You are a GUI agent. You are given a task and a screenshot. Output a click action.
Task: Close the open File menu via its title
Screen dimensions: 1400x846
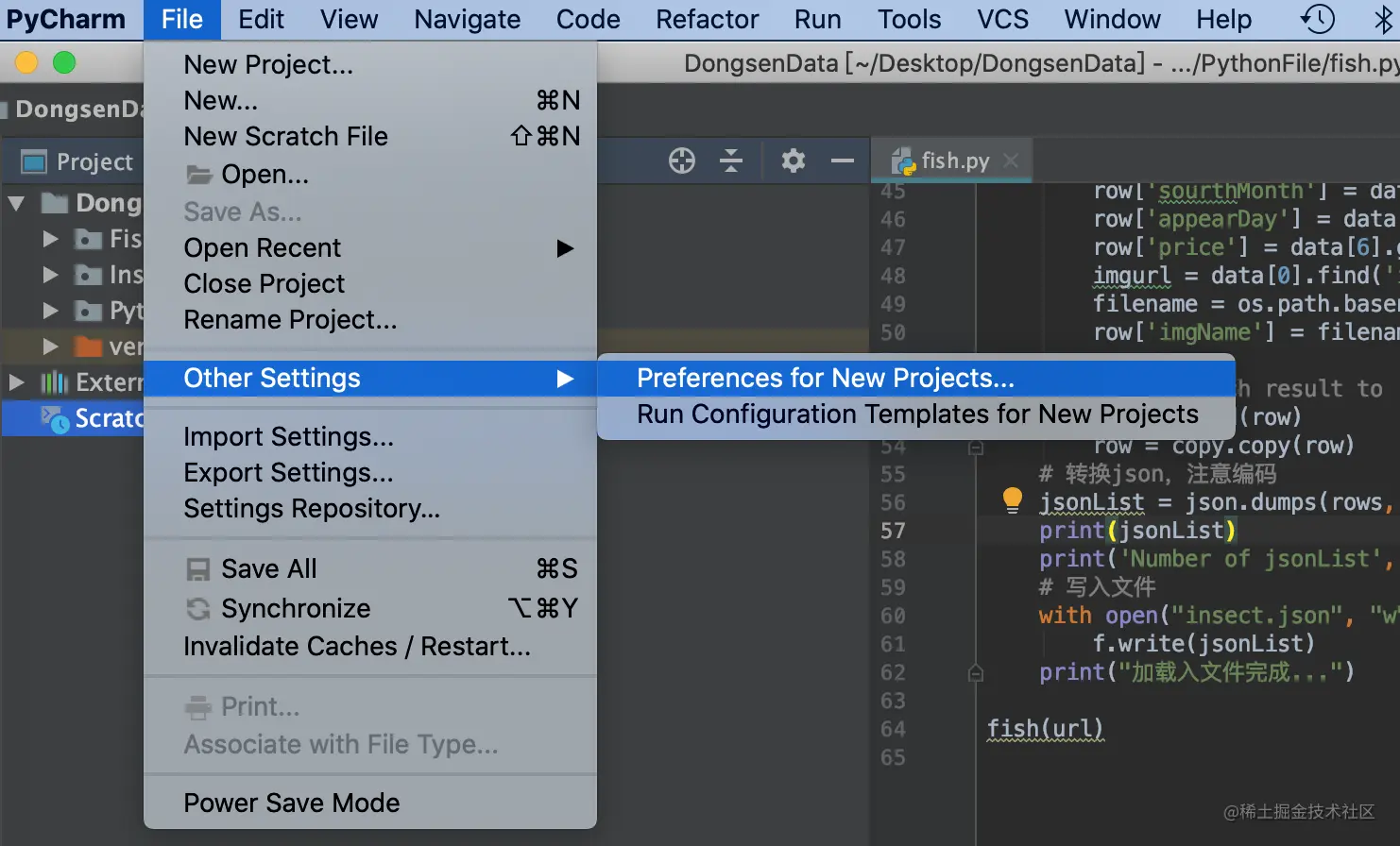pyautogui.click(x=182, y=20)
